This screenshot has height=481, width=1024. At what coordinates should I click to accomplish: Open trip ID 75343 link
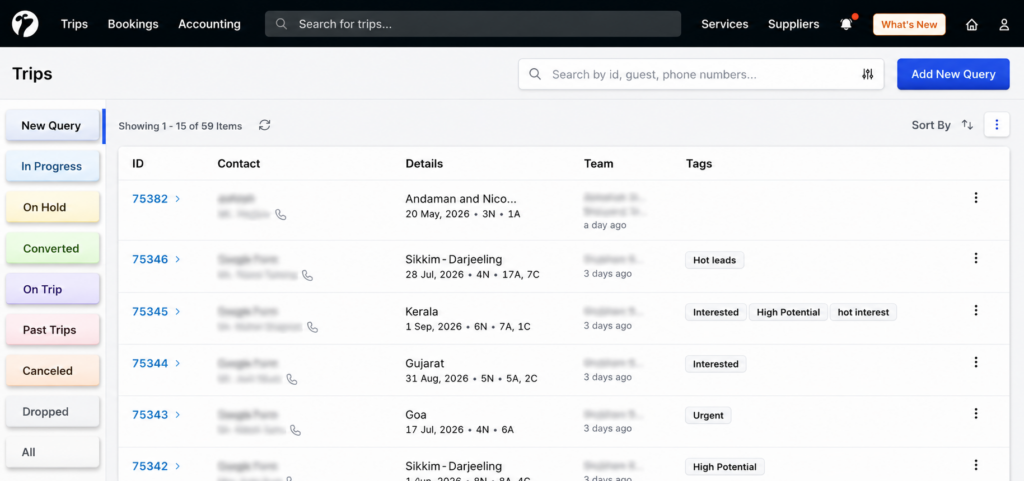[150, 414]
